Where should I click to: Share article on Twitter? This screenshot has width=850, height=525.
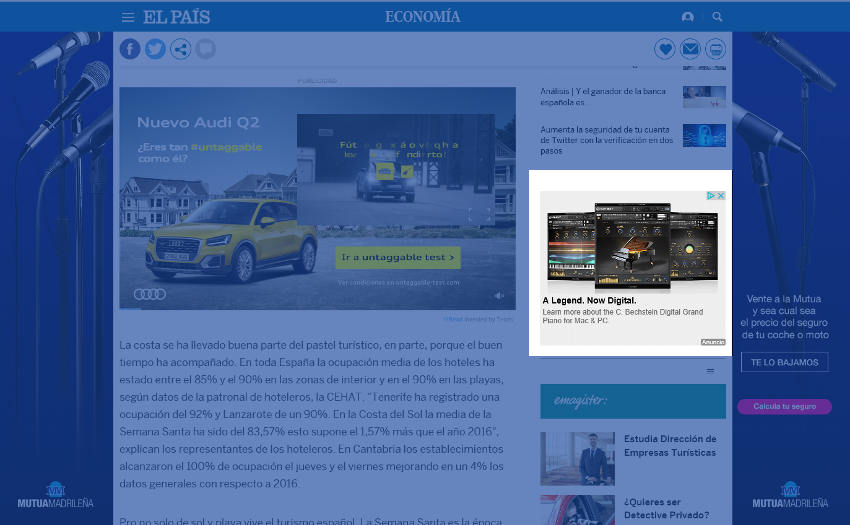point(155,49)
